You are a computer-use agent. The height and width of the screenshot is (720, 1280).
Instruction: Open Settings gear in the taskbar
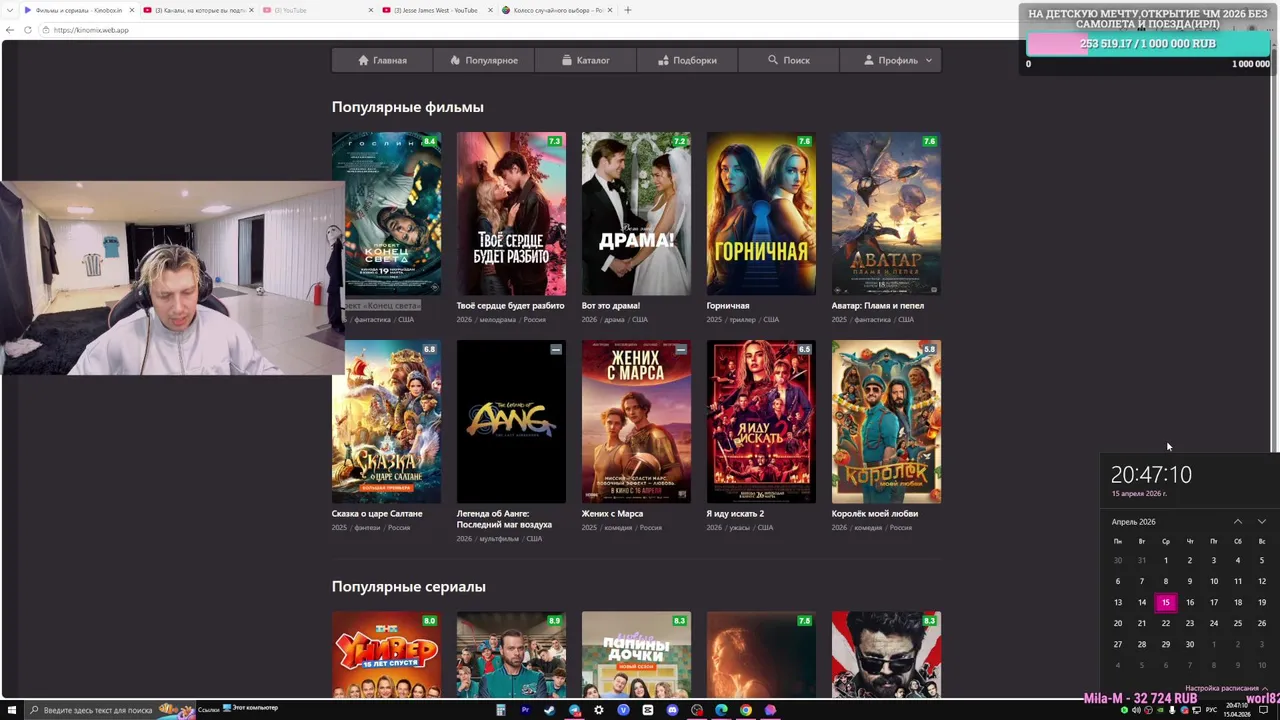click(599, 710)
